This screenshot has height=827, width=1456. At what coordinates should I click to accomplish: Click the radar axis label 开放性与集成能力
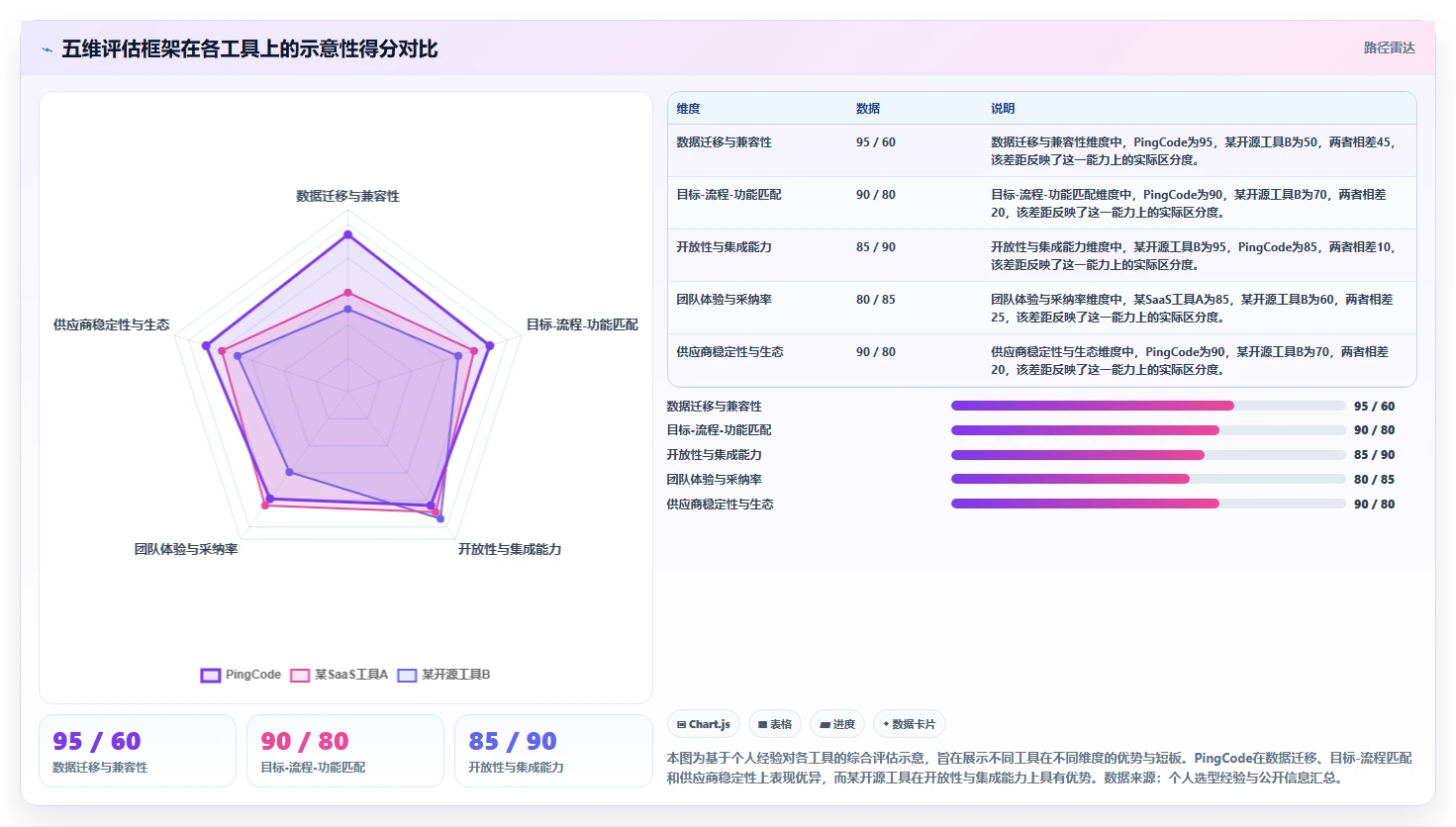(510, 549)
